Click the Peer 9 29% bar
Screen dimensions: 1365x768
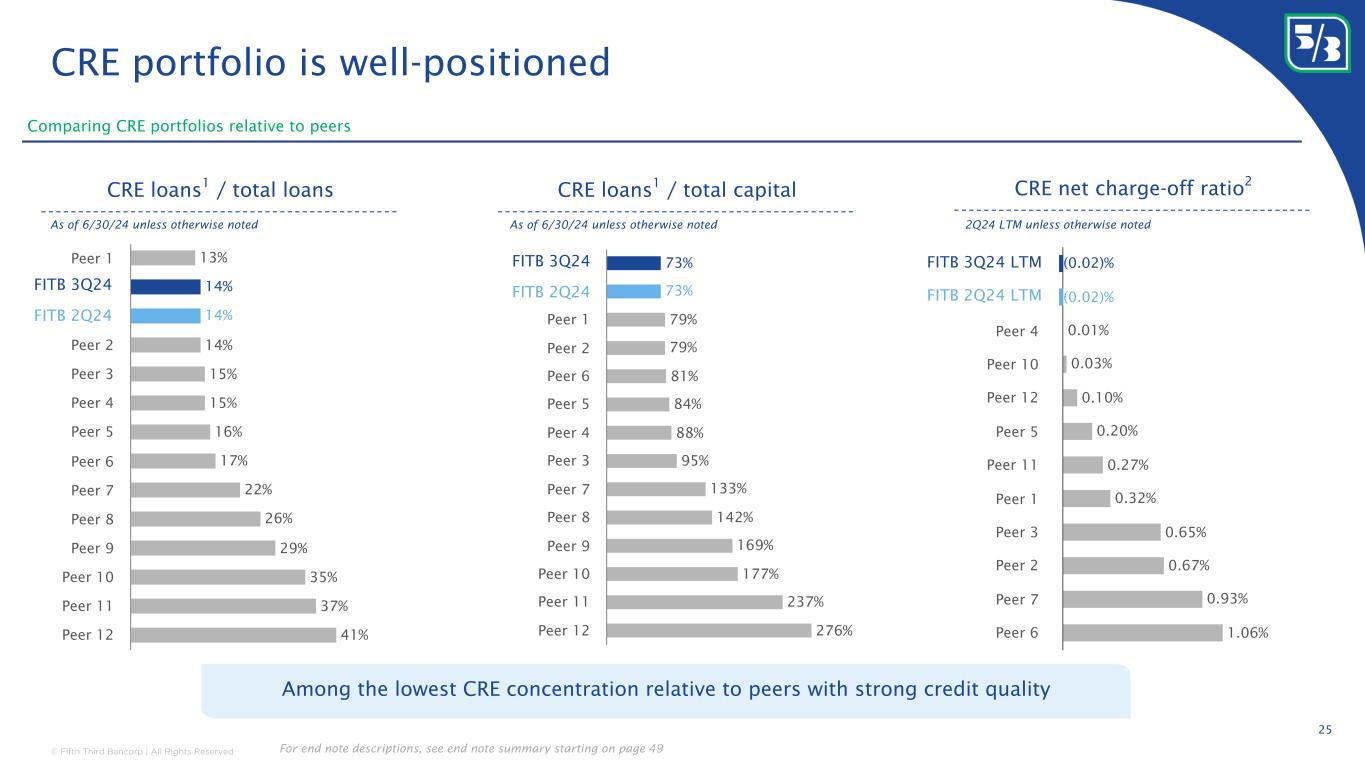(202, 548)
